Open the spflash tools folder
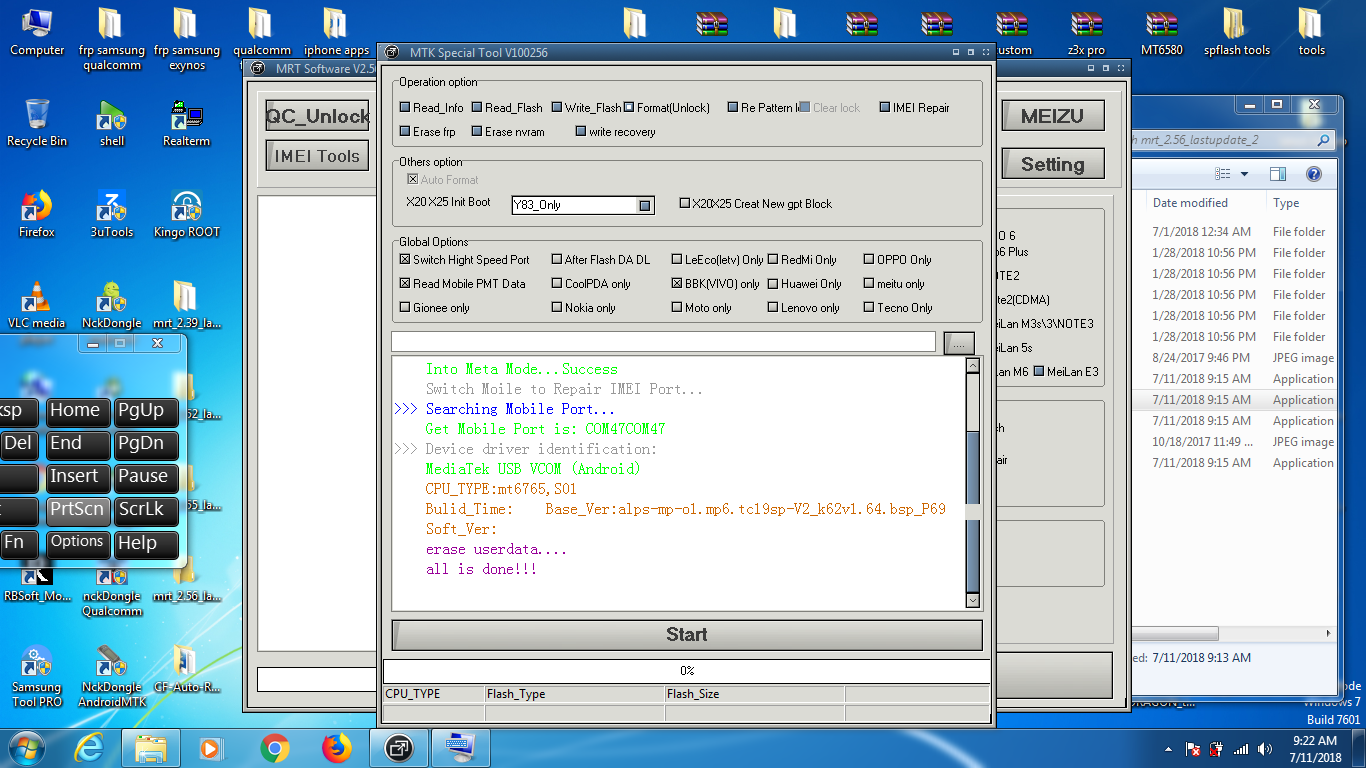Image resolution: width=1366 pixels, height=768 pixels. coord(1236,31)
